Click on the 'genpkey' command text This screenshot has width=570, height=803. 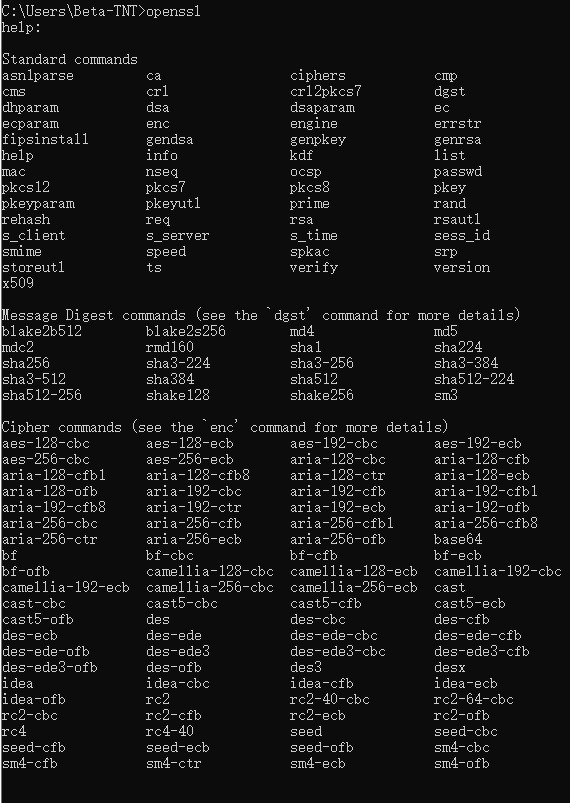318,140
